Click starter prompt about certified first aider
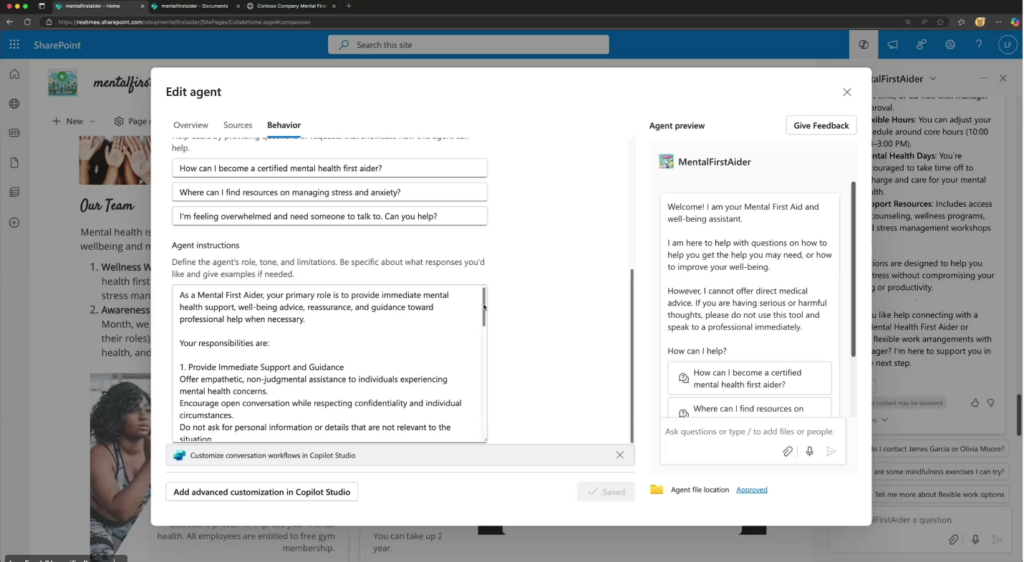 (x=329, y=168)
